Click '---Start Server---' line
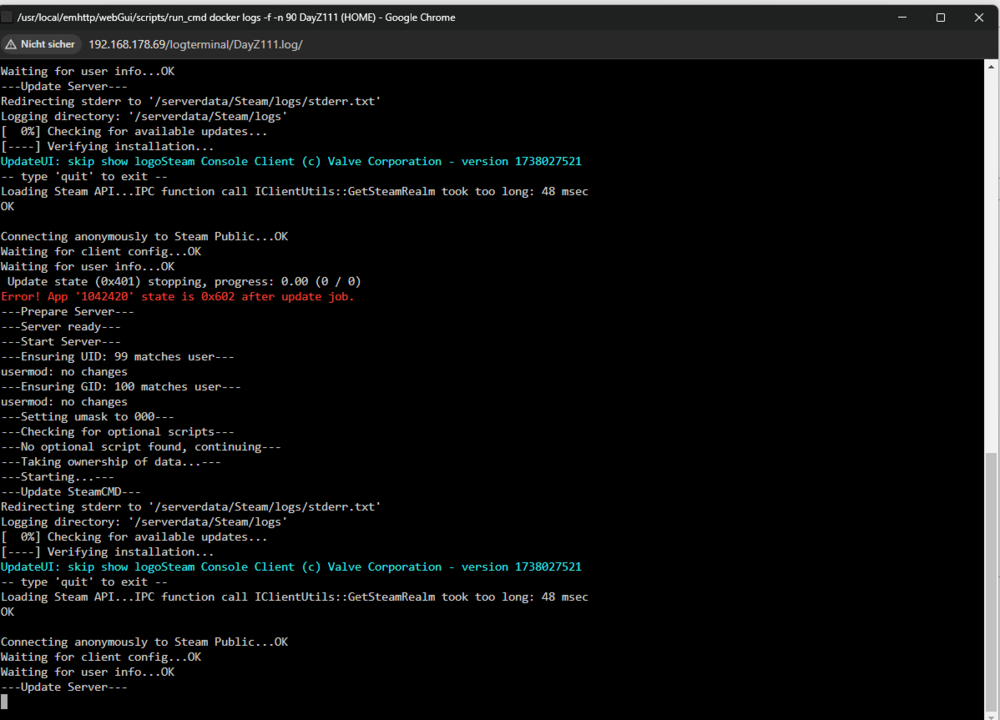1000x720 pixels. (x=61, y=341)
